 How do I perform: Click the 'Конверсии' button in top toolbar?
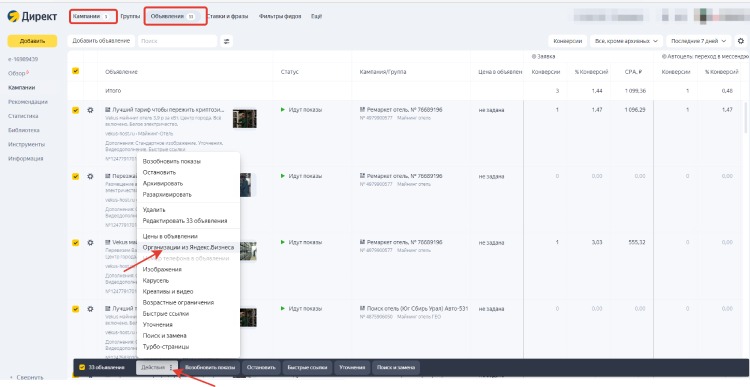567,41
